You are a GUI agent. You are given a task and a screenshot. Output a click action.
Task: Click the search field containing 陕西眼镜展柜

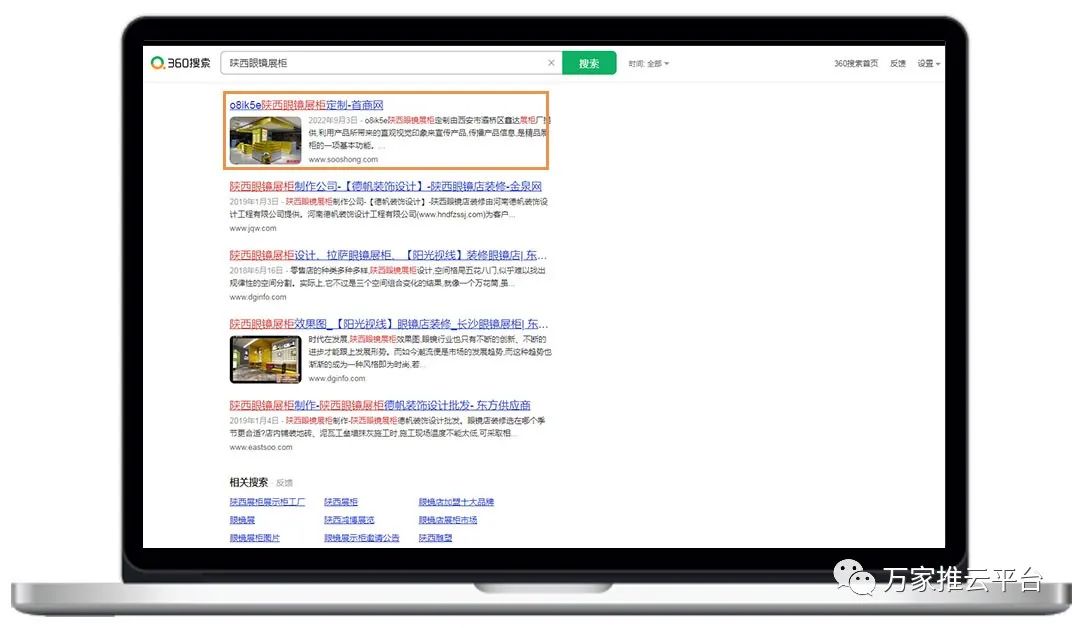[380, 63]
